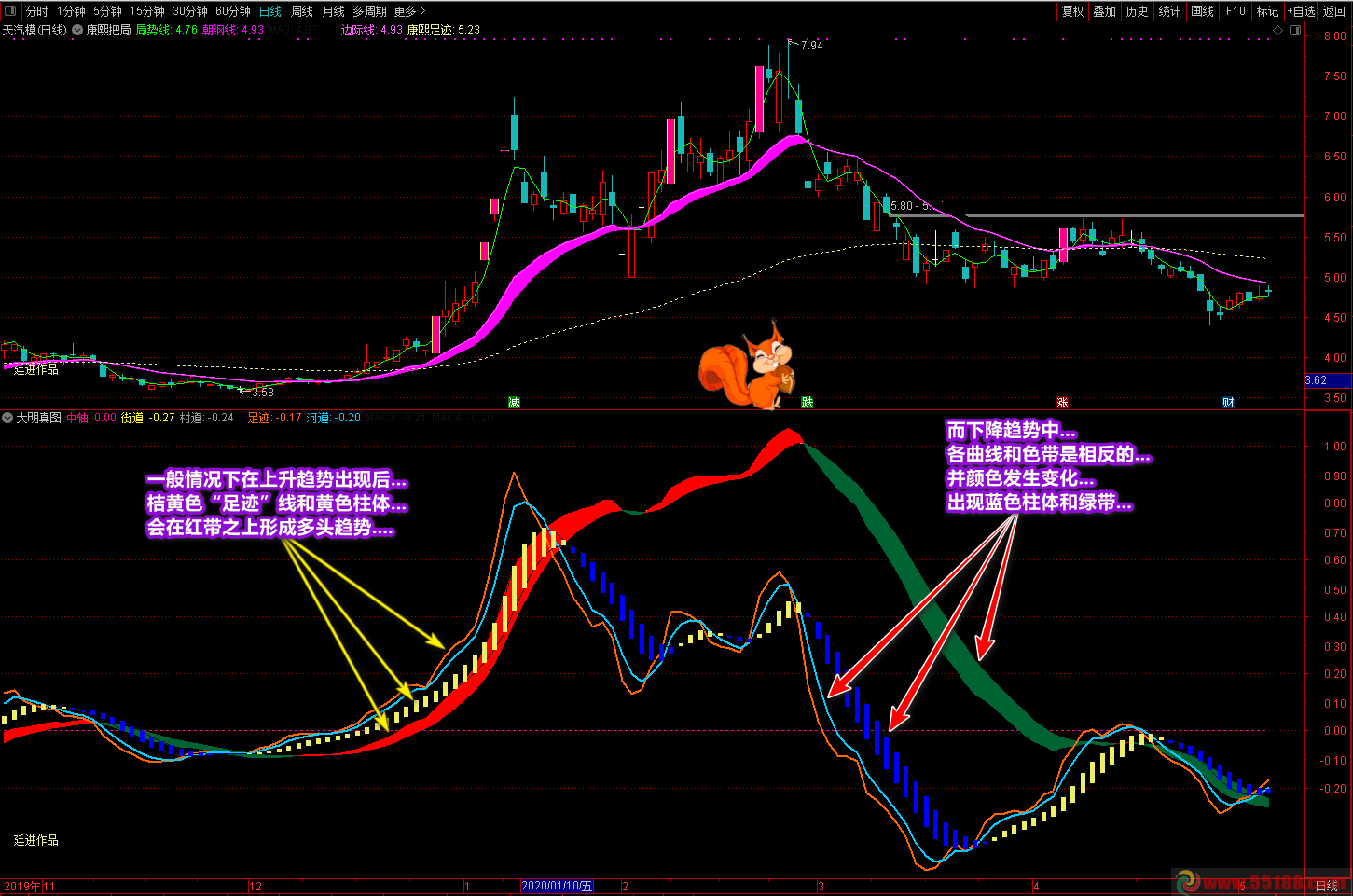Image resolution: width=1353 pixels, height=896 pixels.
Task: Click the squirrel mascot icon
Action: (746, 367)
